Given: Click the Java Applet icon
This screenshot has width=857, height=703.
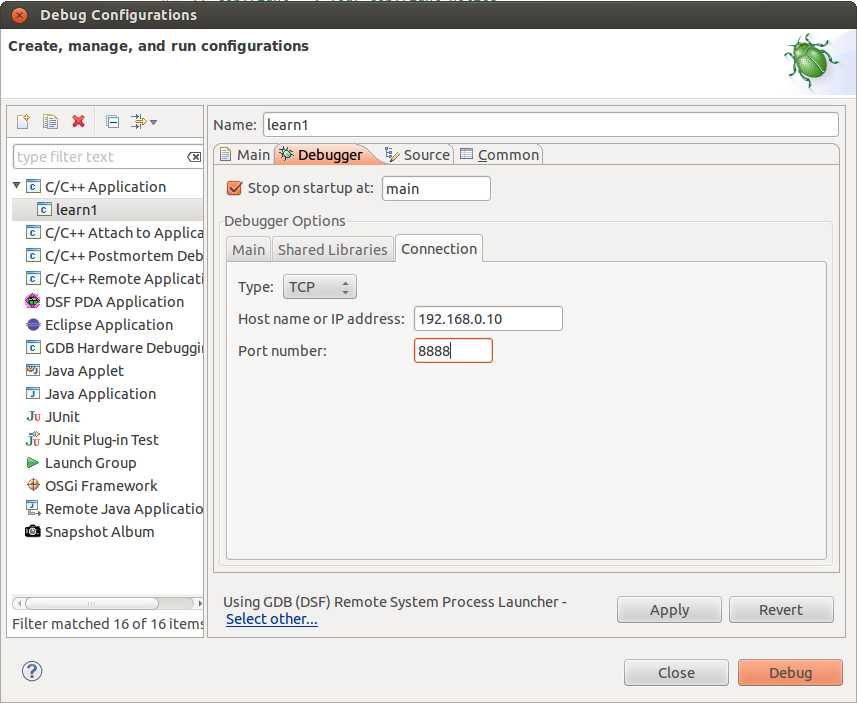Looking at the screenshot, I should point(33,370).
